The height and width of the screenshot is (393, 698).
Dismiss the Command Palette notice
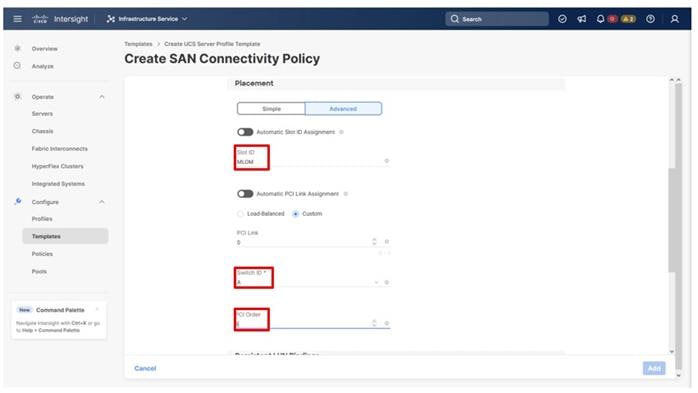pos(97,309)
